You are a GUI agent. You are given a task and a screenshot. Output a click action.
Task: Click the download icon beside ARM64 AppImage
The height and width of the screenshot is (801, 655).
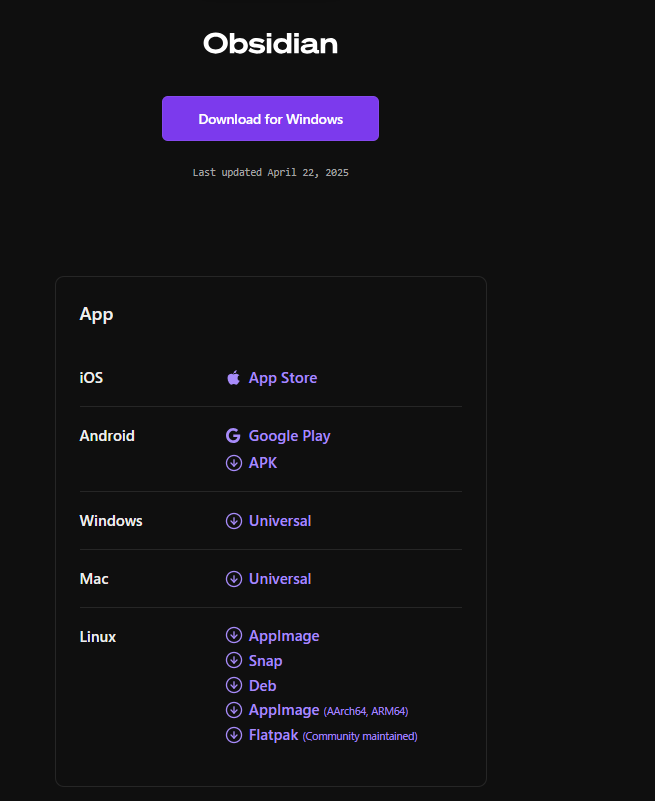(234, 711)
